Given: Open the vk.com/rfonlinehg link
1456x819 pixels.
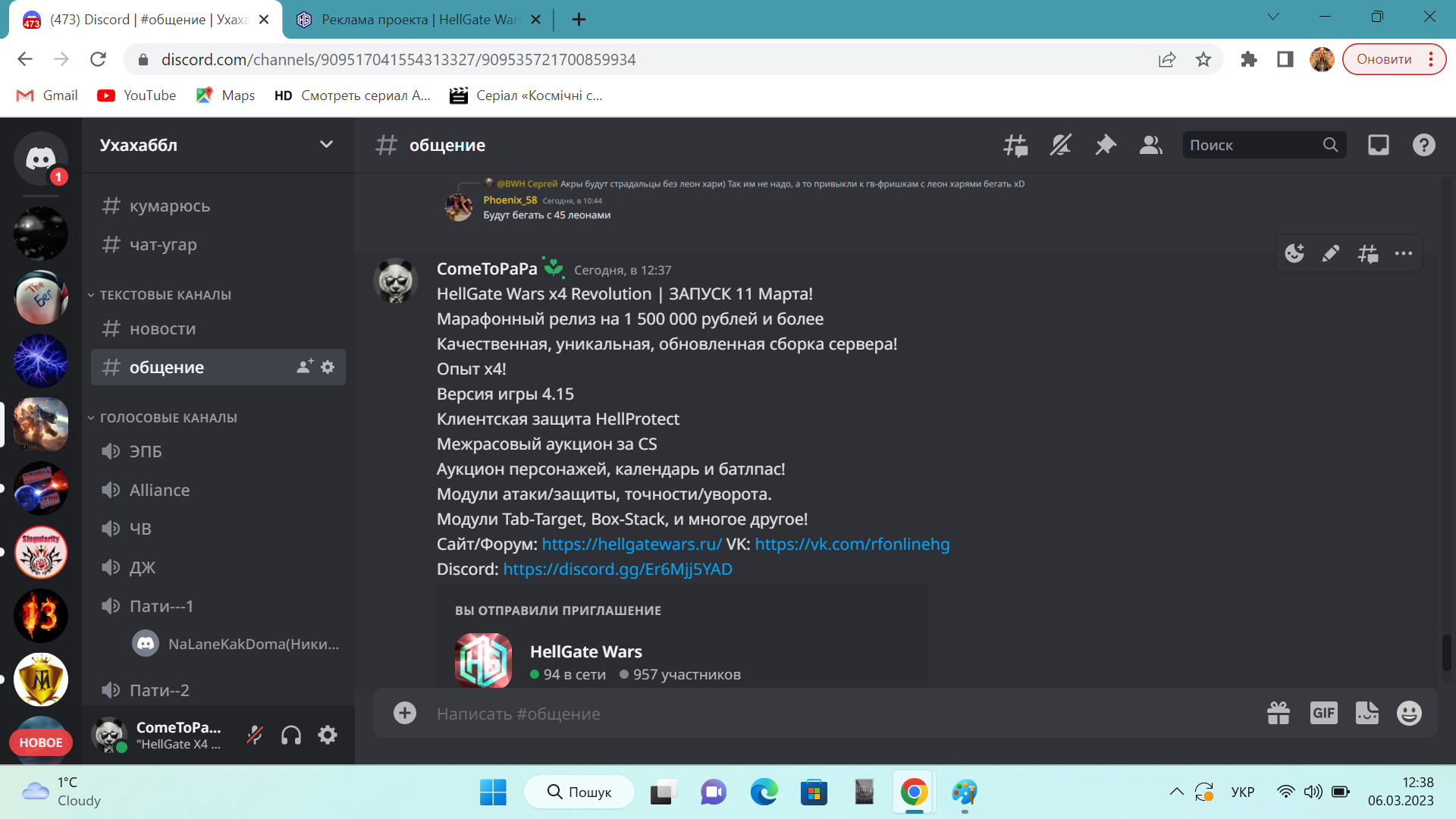Looking at the screenshot, I should 852,544.
